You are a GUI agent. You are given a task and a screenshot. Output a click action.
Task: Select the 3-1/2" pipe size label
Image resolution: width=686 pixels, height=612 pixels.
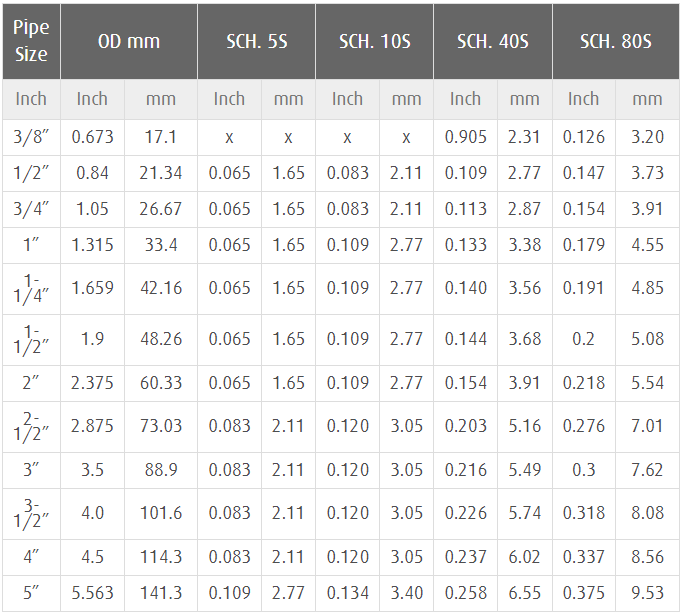(31, 513)
